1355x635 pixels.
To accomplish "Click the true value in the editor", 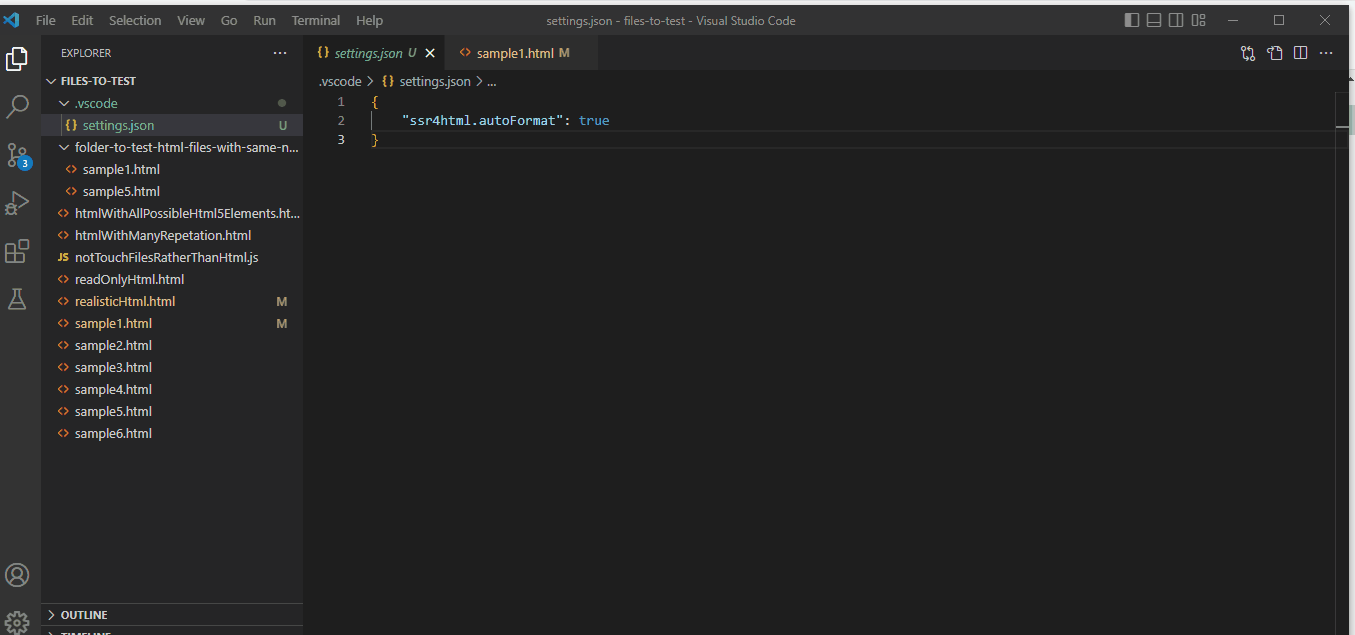I will (594, 121).
